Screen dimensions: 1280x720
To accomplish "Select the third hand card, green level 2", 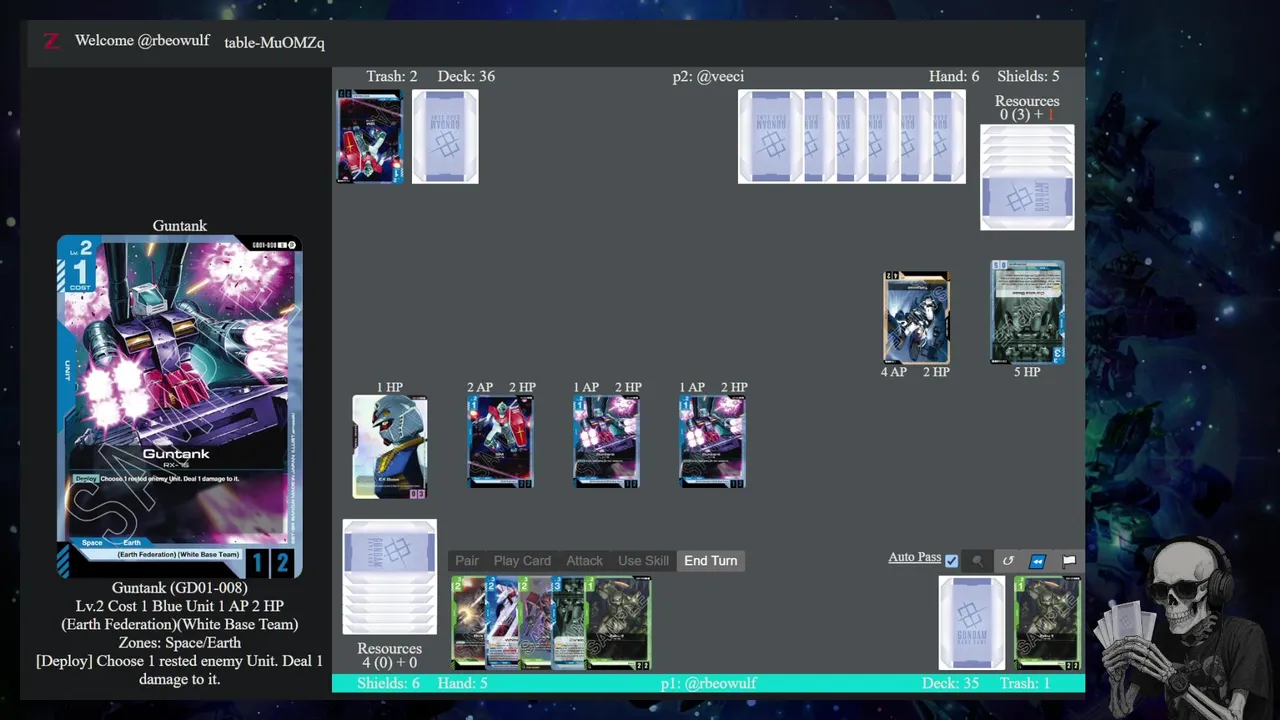I will point(535,622).
